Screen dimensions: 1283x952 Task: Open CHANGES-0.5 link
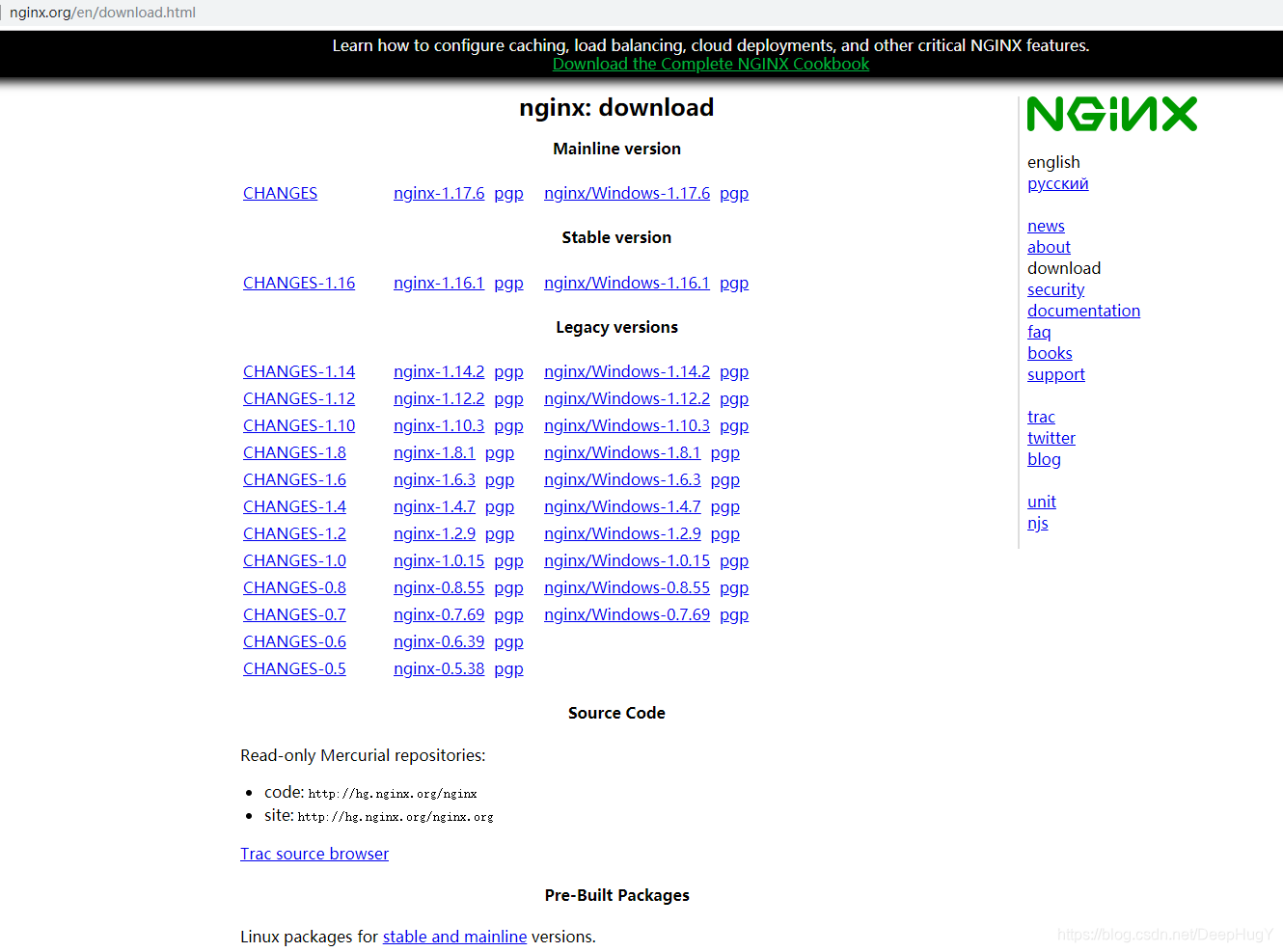click(x=294, y=668)
